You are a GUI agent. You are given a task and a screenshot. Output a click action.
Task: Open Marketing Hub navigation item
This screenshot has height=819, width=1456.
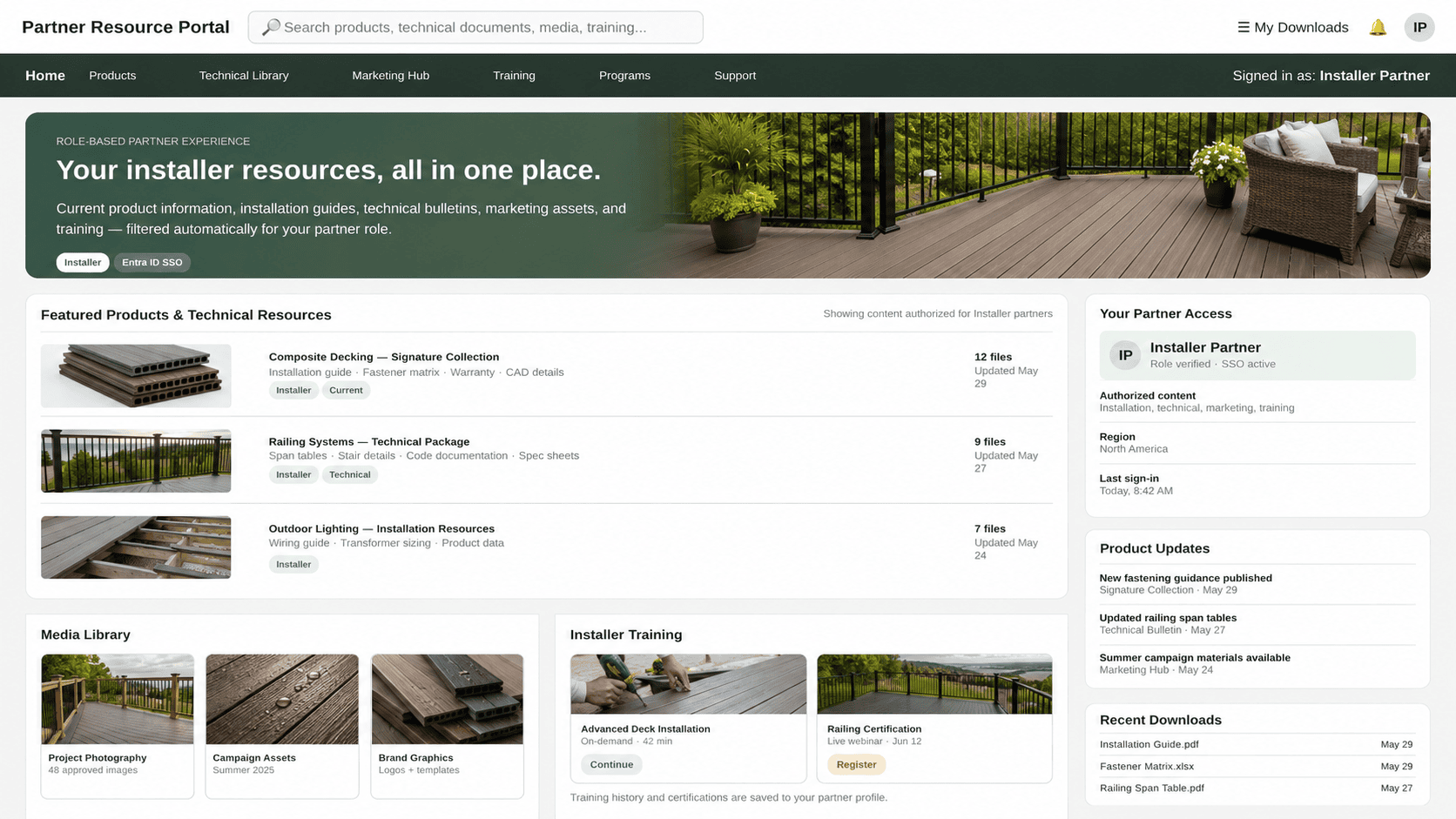(x=390, y=76)
